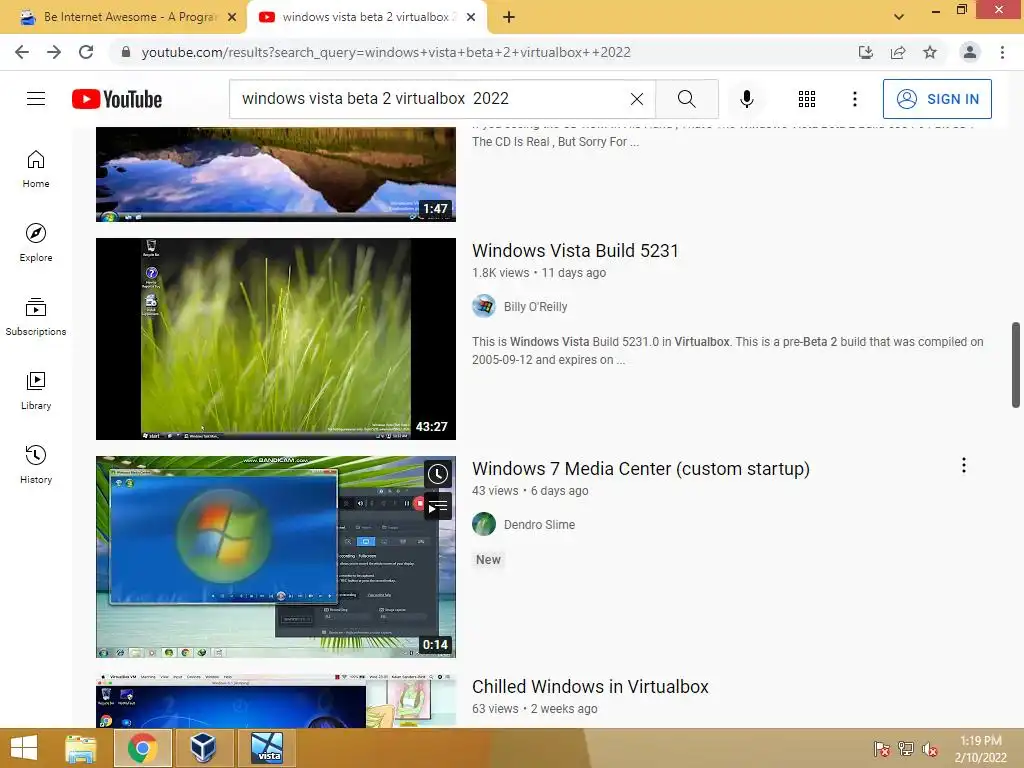1024x768 pixels.
Task: Open the Windows Start button
Action: pyautogui.click(x=24, y=748)
